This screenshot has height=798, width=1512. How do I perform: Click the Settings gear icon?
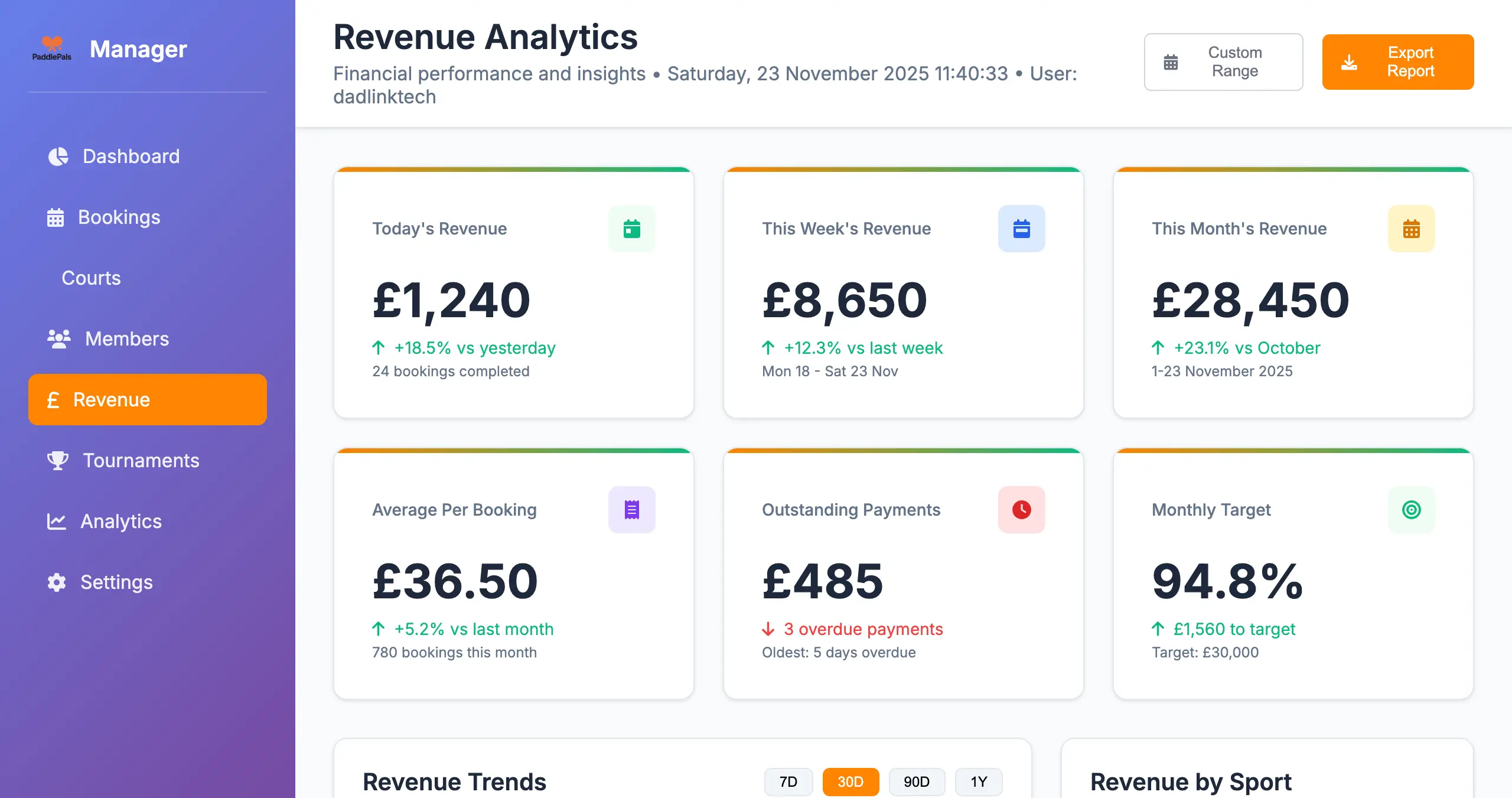click(56, 582)
